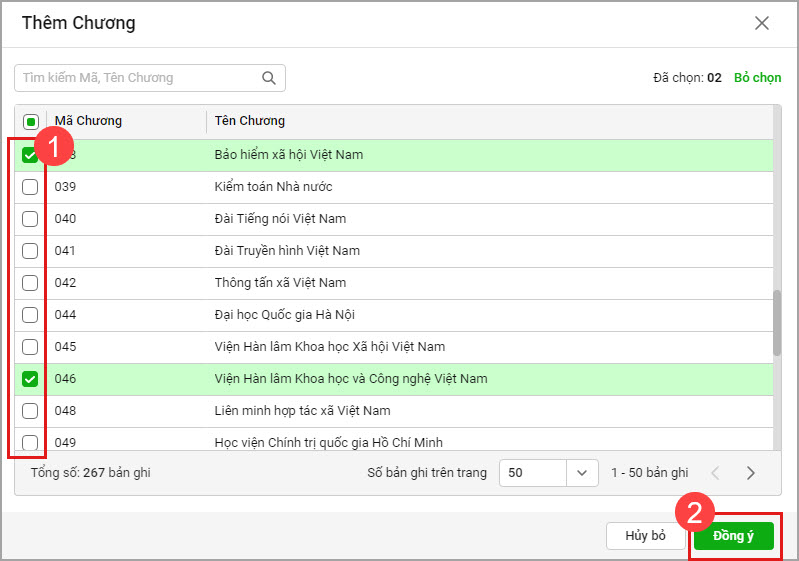Uncheck the box for row 046
Screen dimensions: 799x561
click(x=30, y=379)
